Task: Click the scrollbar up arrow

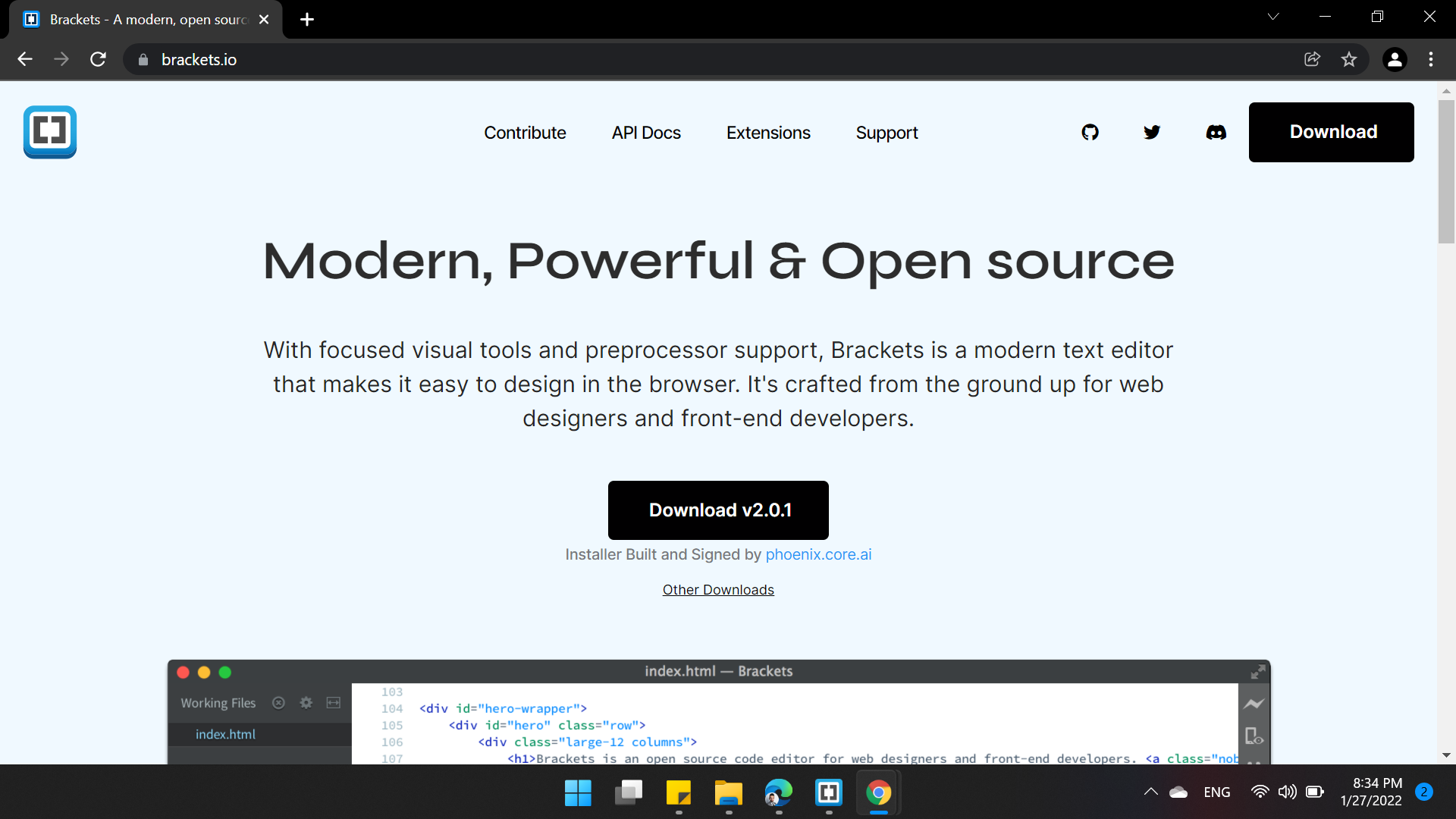Action: [1446, 90]
